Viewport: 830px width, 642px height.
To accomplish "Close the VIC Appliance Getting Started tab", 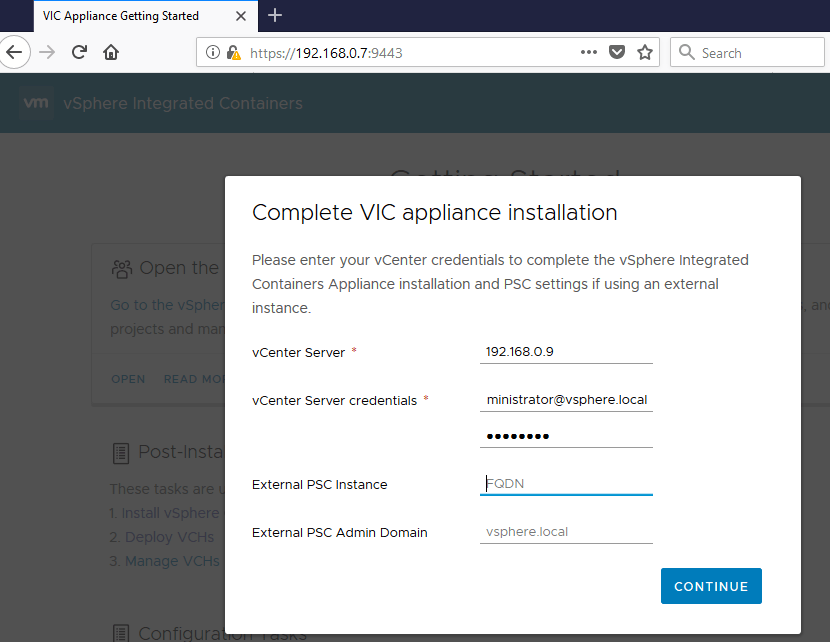I will (241, 16).
